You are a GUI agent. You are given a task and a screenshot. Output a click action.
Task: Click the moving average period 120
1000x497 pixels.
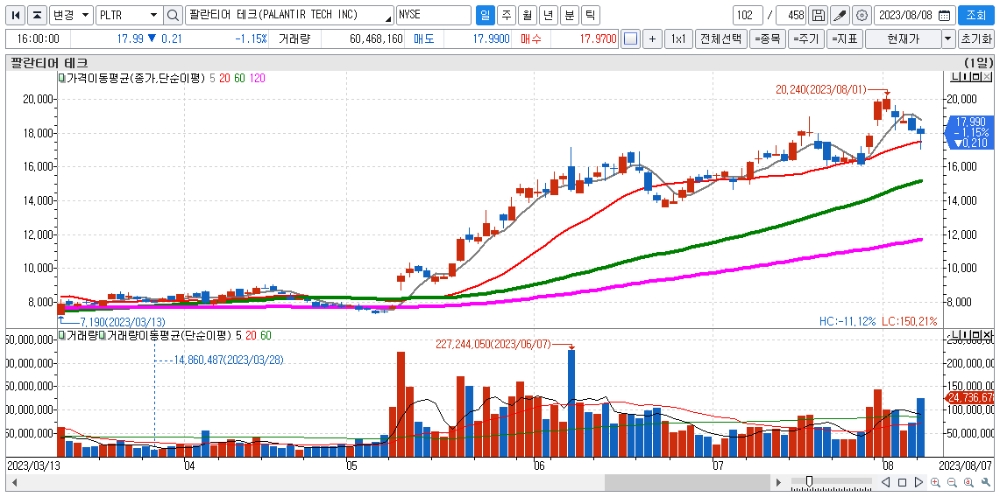(x=258, y=78)
